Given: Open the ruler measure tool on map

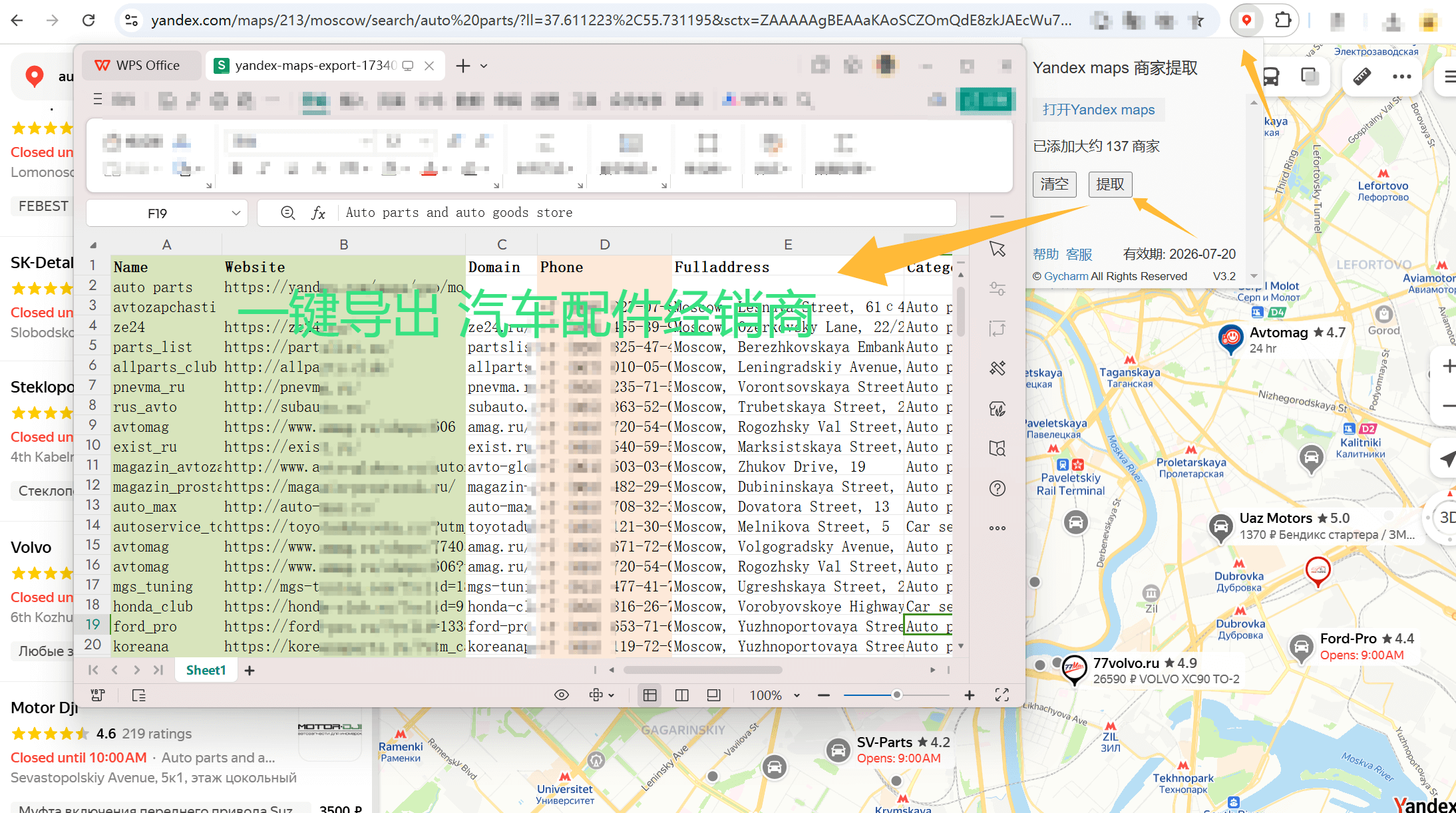Looking at the screenshot, I should [1362, 77].
